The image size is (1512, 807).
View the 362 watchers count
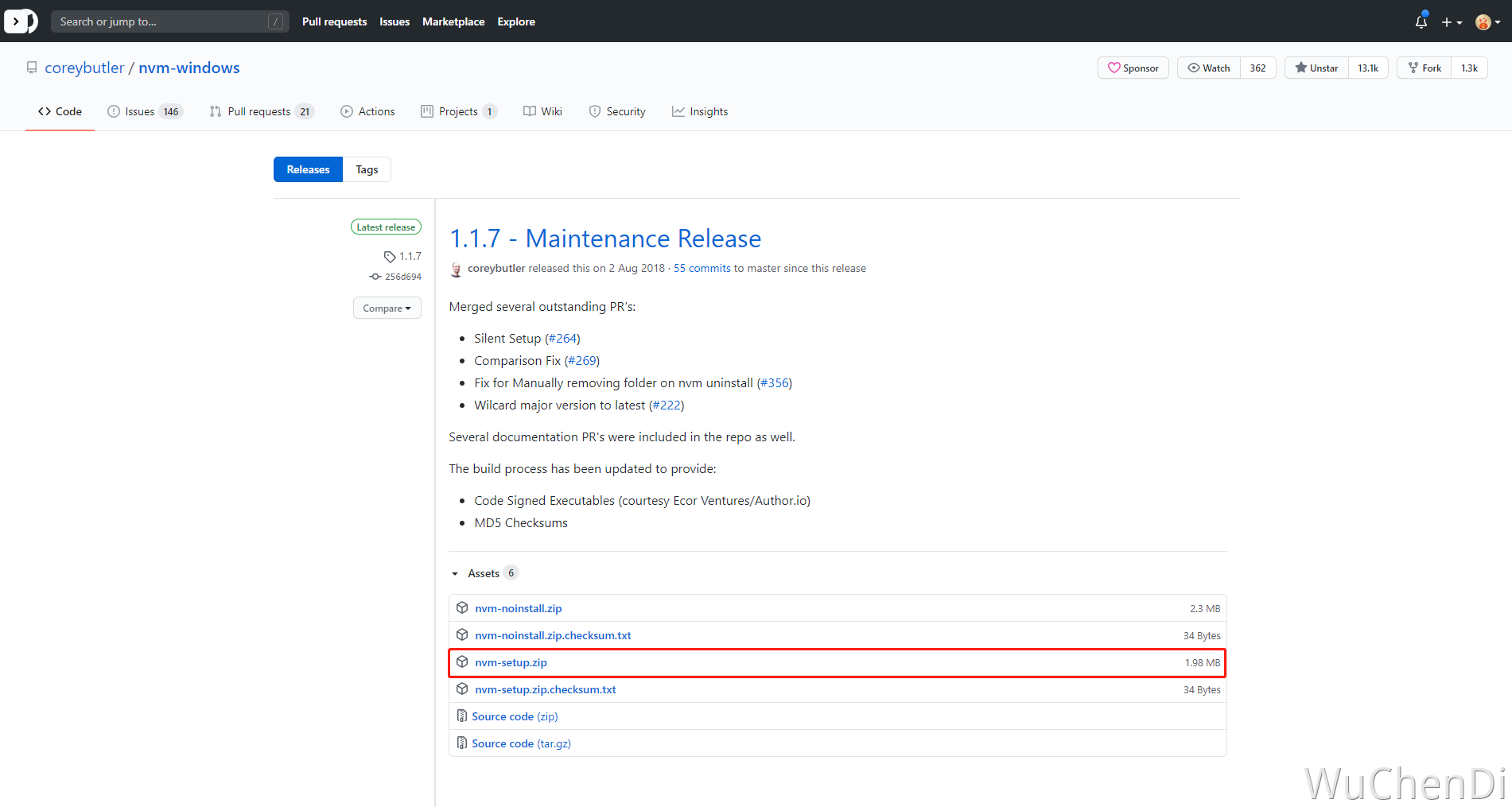(x=1257, y=68)
